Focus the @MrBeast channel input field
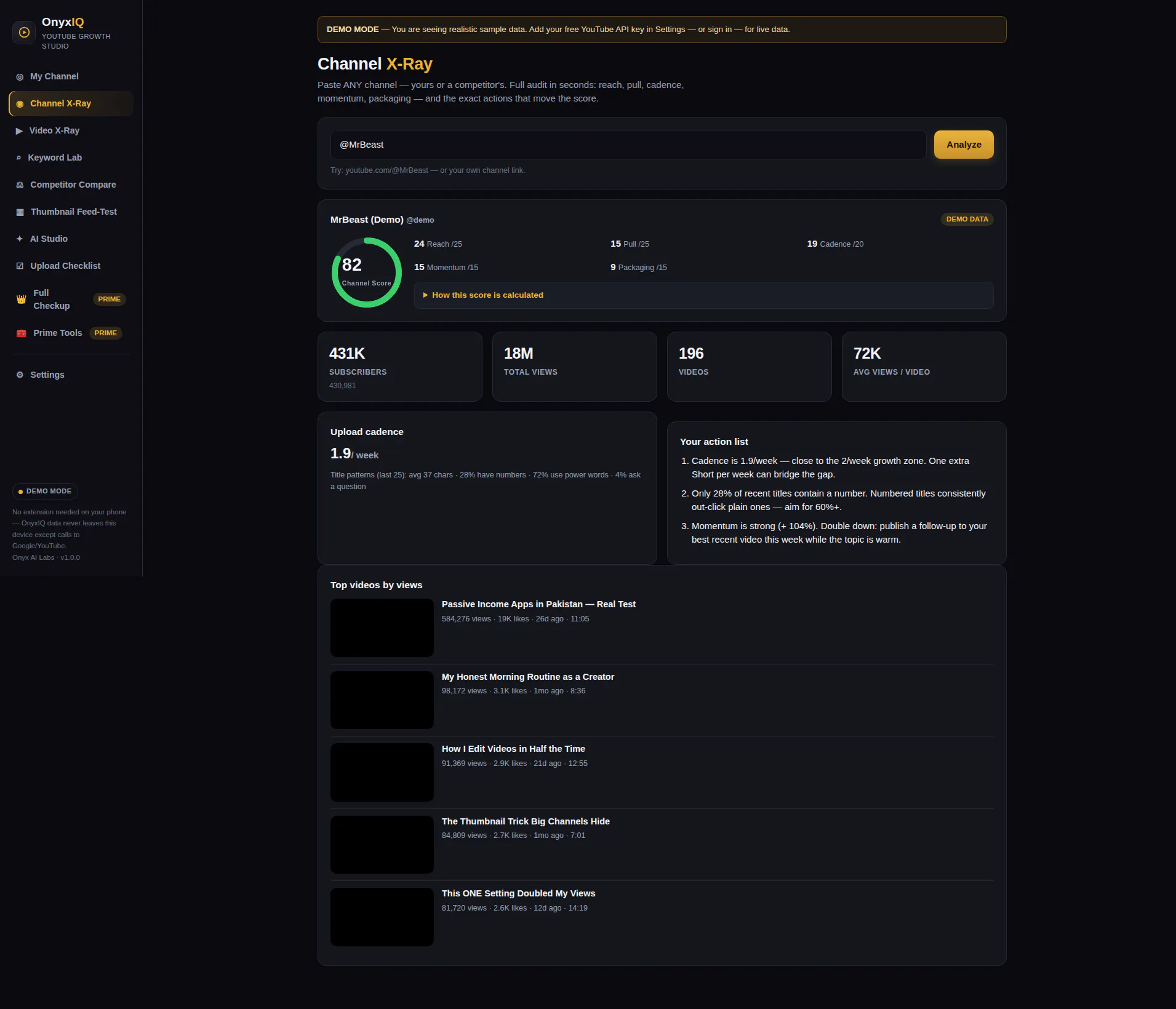1176x1009 pixels. pos(628,145)
